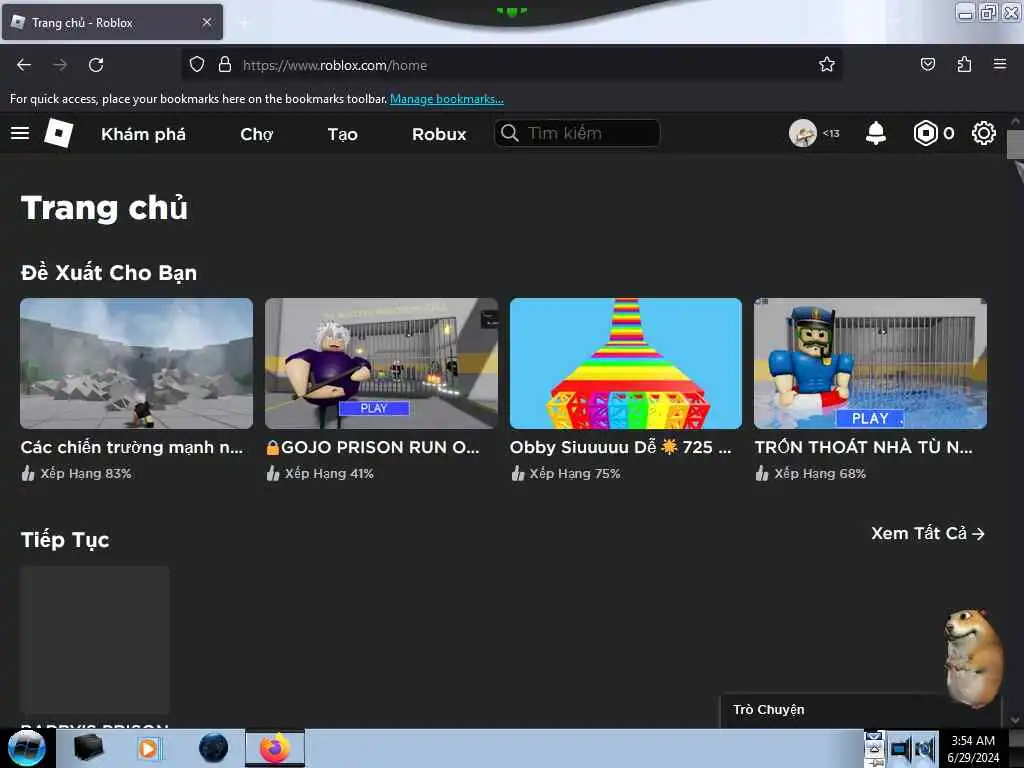1024x768 pixels.
Task: Open the user avatar profile
Action: 803,133
